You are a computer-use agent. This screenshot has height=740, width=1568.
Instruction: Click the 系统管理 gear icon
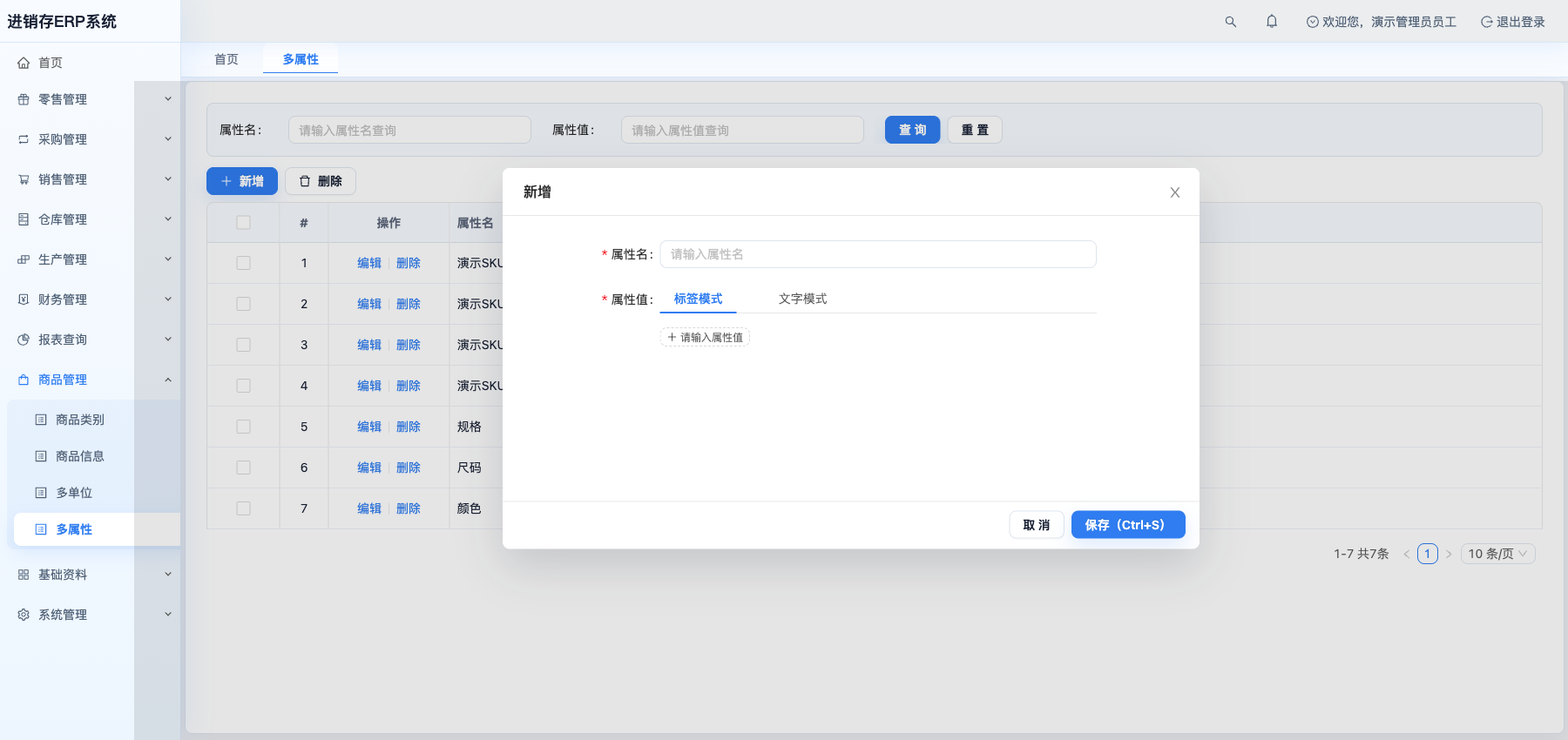point(24,615)
